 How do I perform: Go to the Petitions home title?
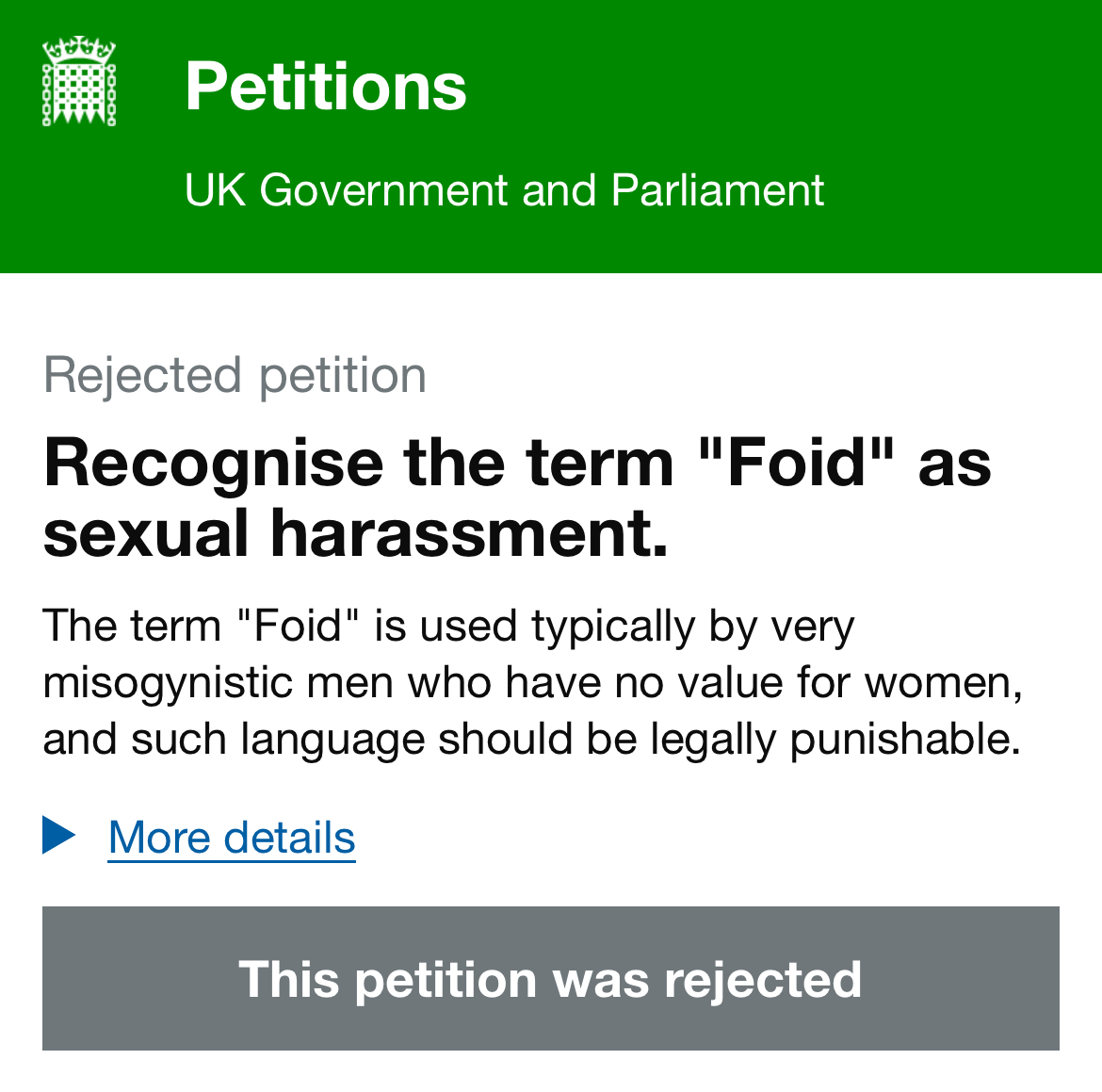point(325,87)
